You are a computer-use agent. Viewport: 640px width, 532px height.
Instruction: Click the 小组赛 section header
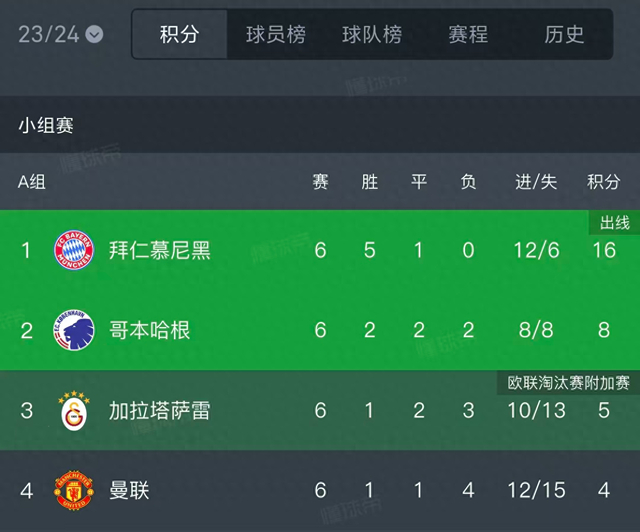click(46, 125)
